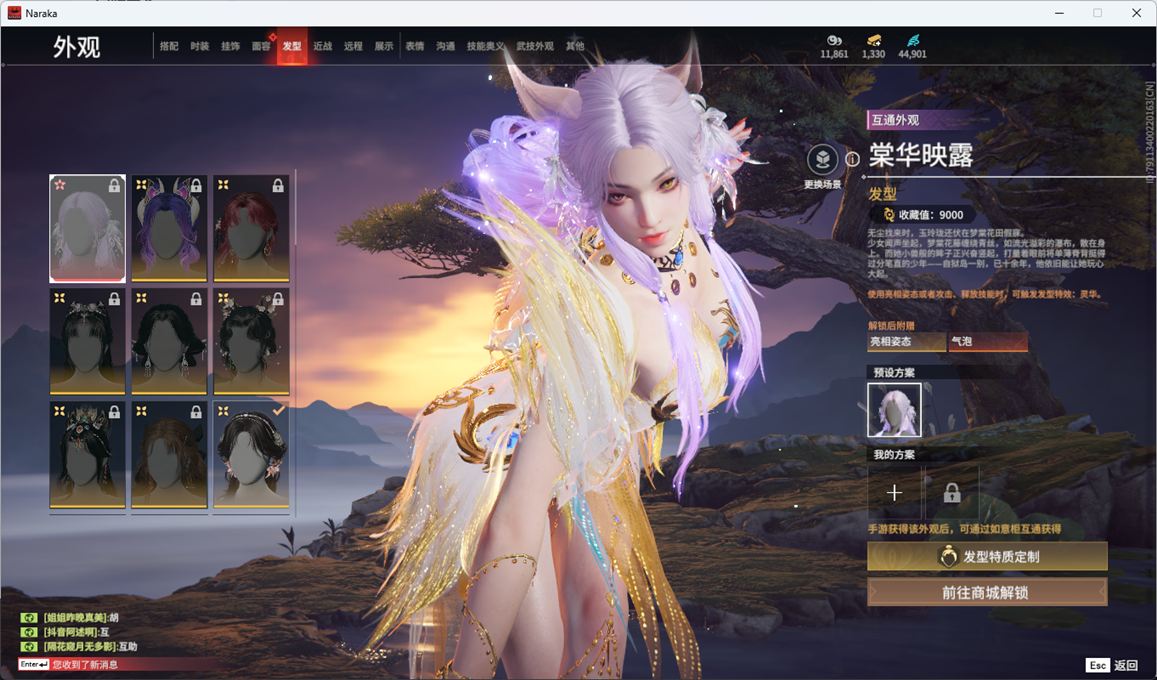
Task: Select the equipped checkmarked hairstyle thumbnail
Action: pos(251,454)
